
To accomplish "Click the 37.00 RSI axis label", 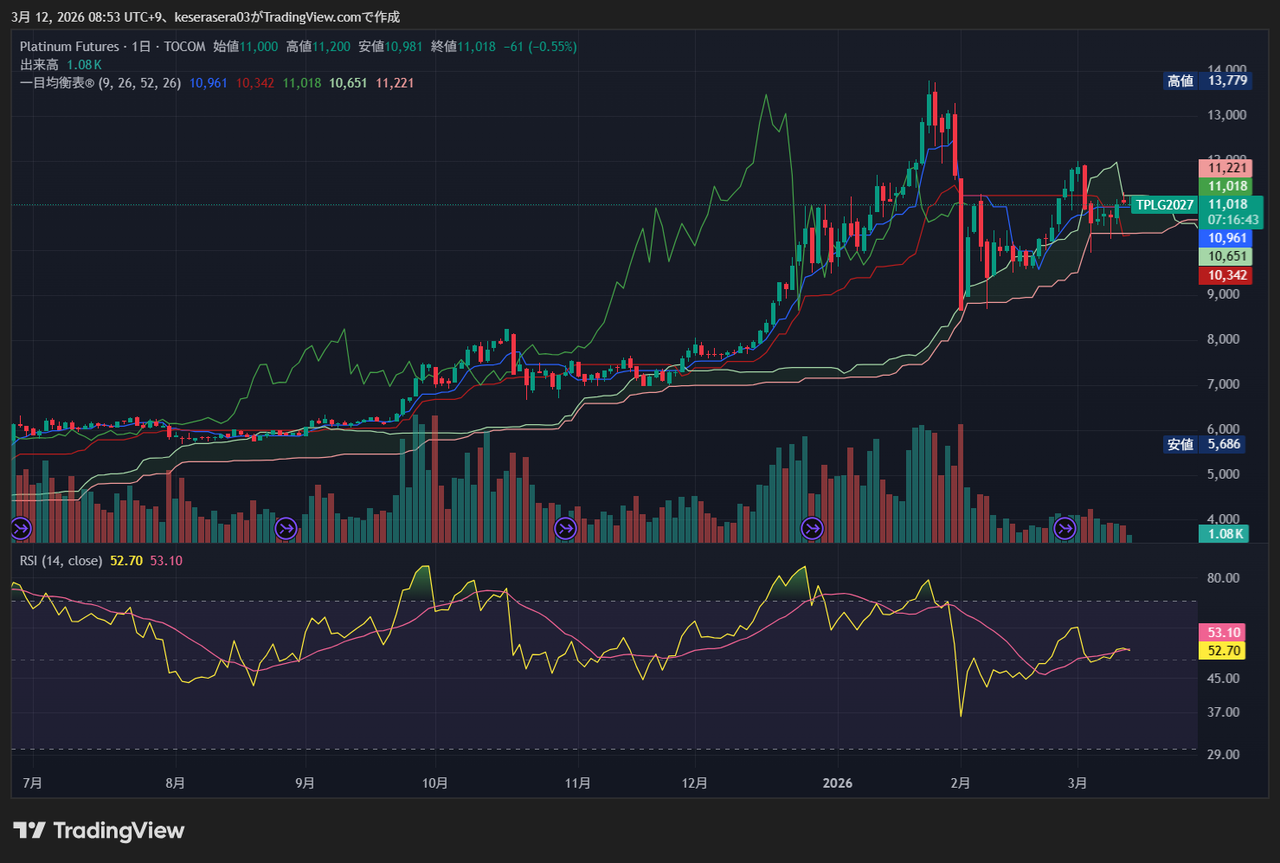I will pos(1224,712).
